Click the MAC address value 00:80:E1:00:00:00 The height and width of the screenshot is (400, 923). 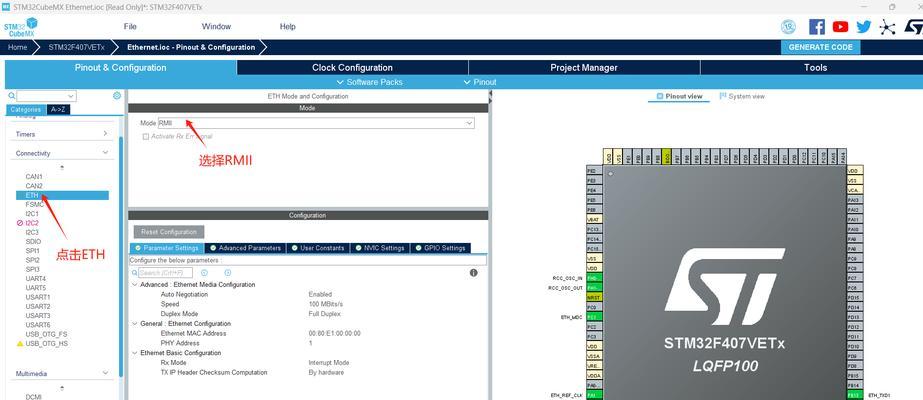pyautogui.click(x=334, y=334)
